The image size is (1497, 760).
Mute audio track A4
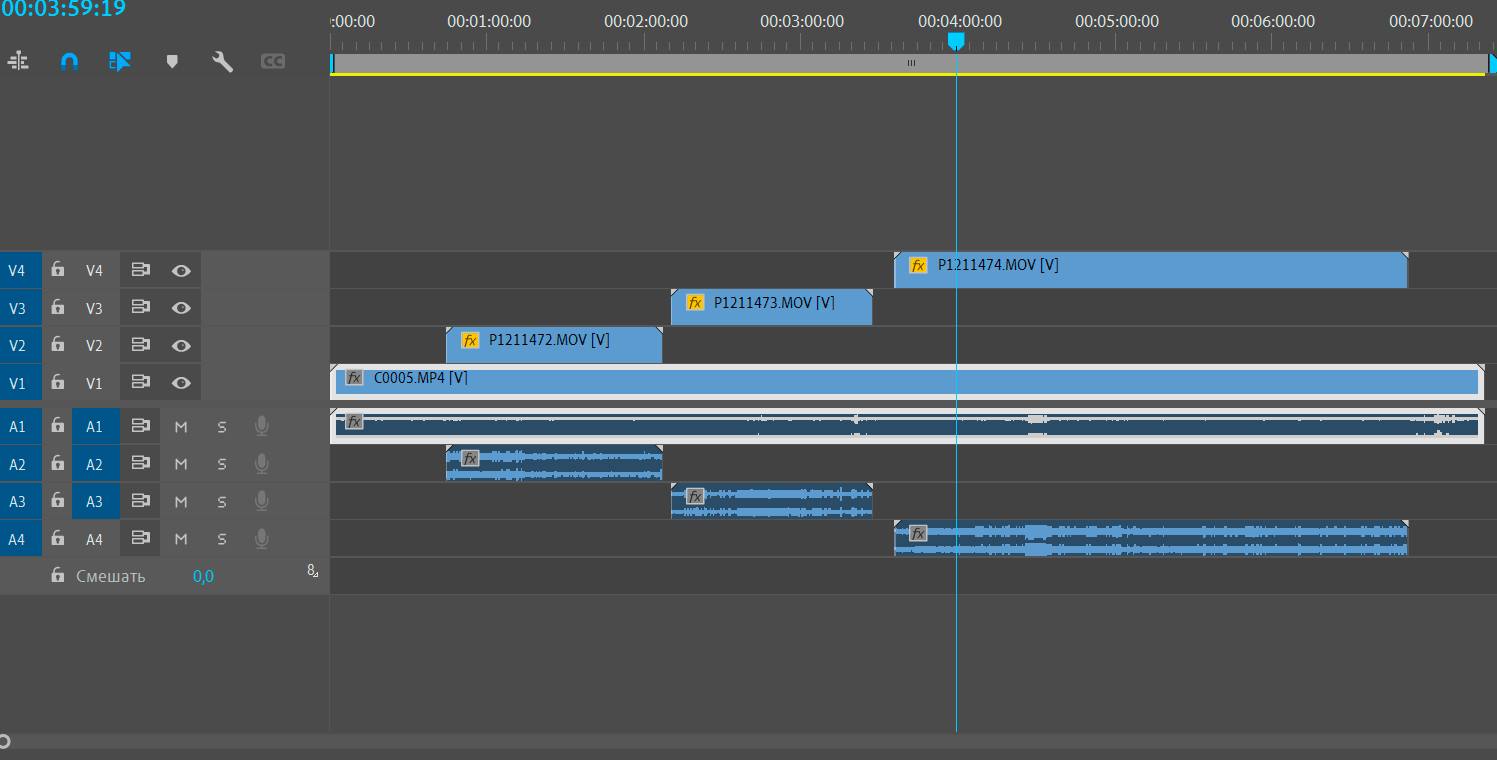point(181,540)
